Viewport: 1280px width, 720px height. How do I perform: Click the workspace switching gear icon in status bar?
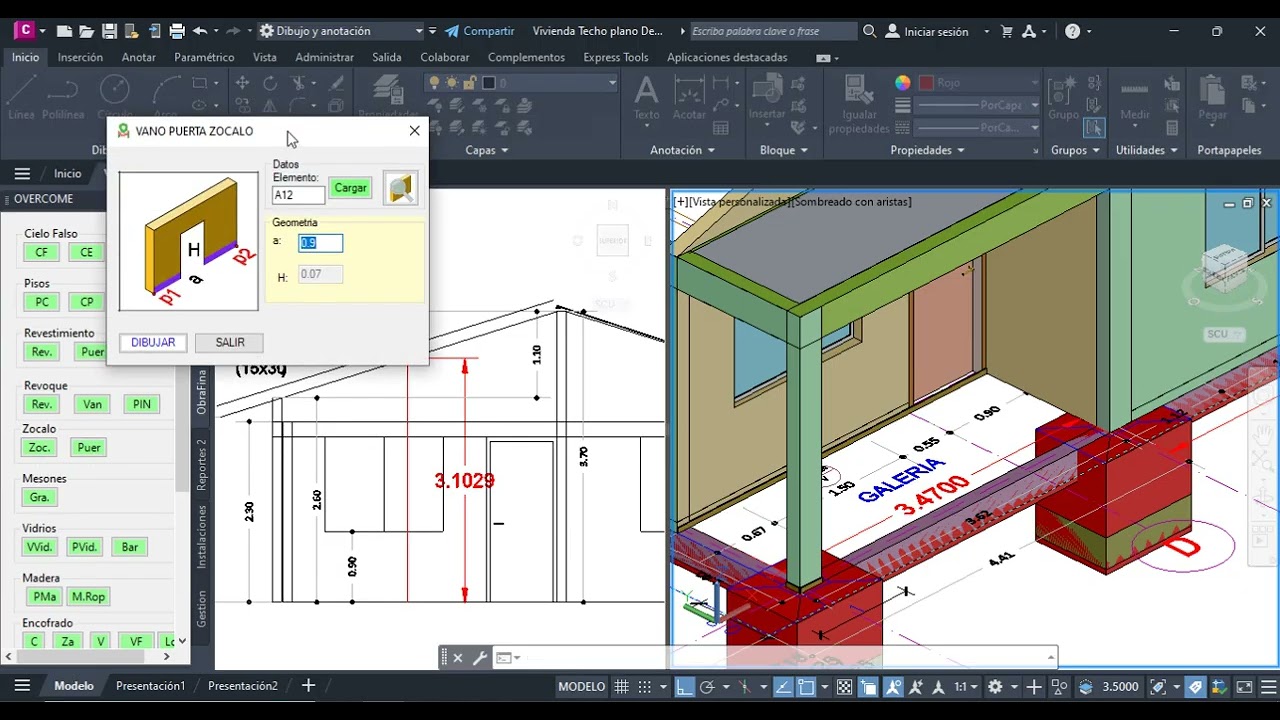[995, 687]
